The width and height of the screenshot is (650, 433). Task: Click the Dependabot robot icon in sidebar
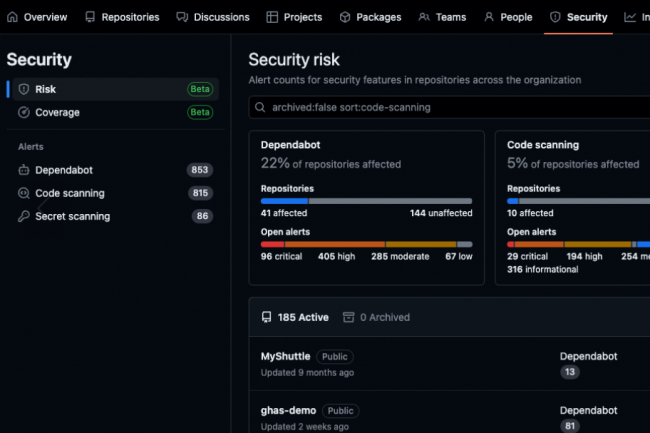pyautogui.click(x=24, y=170)
